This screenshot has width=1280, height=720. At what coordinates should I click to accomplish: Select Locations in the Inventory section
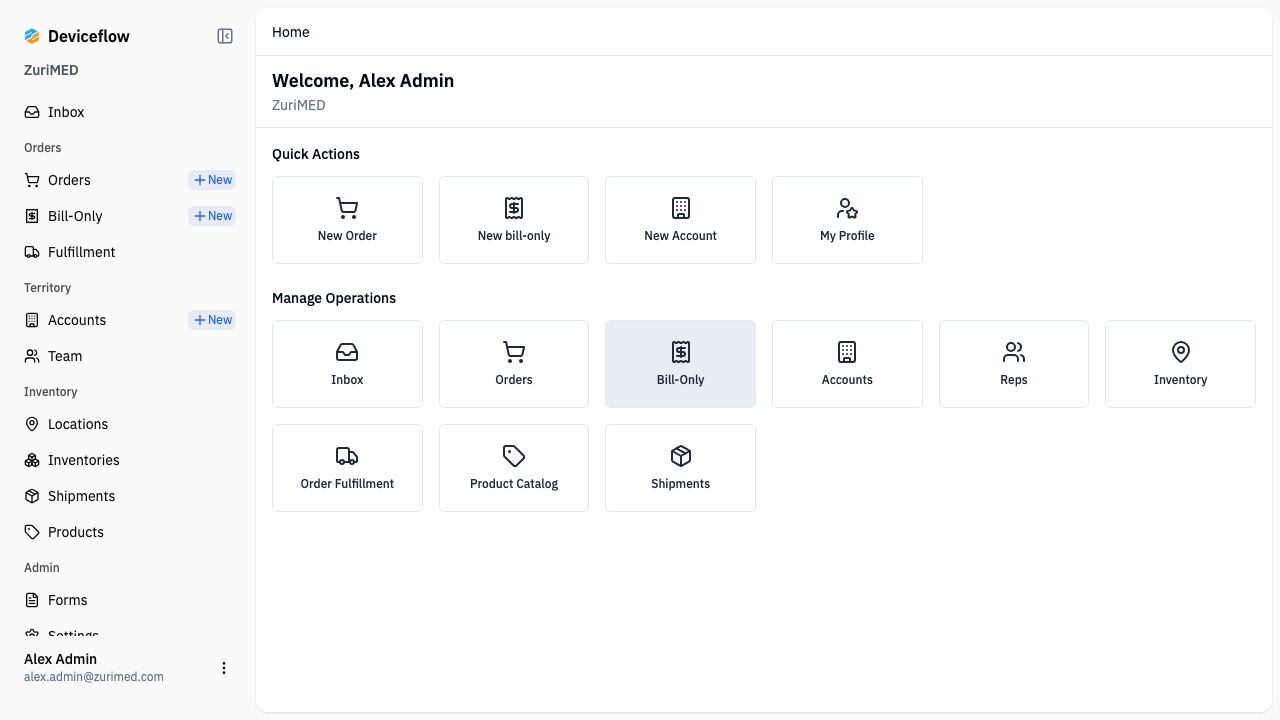tap(78, 423)
